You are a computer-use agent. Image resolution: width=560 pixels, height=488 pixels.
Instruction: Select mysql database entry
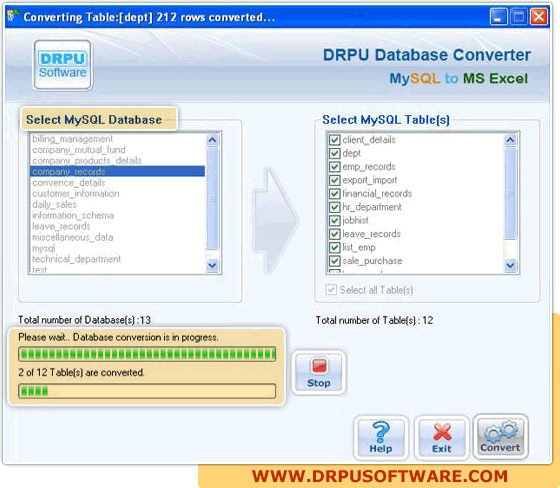tap(118, 248)
